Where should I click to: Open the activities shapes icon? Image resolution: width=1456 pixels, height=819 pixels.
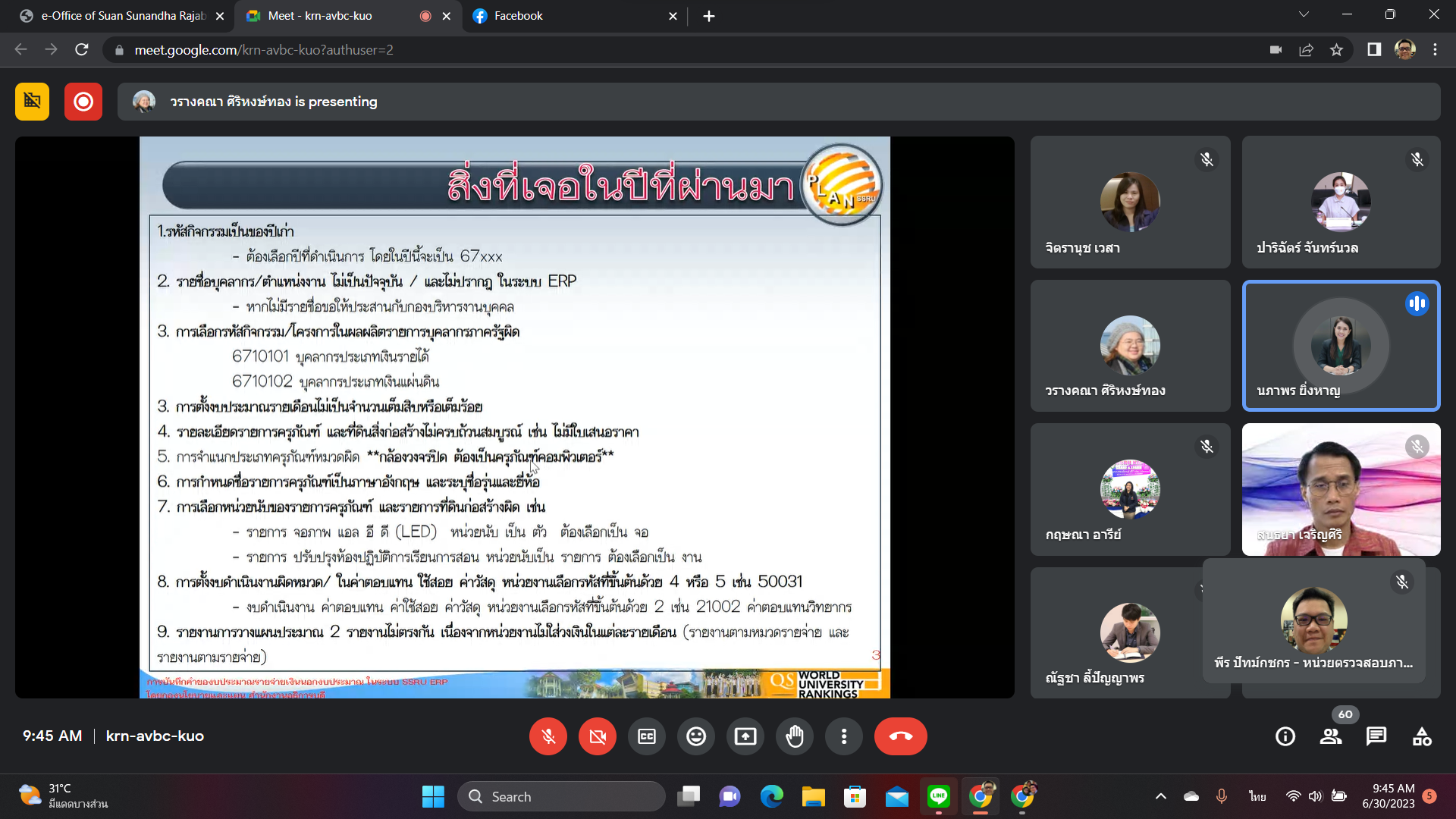1422,736
